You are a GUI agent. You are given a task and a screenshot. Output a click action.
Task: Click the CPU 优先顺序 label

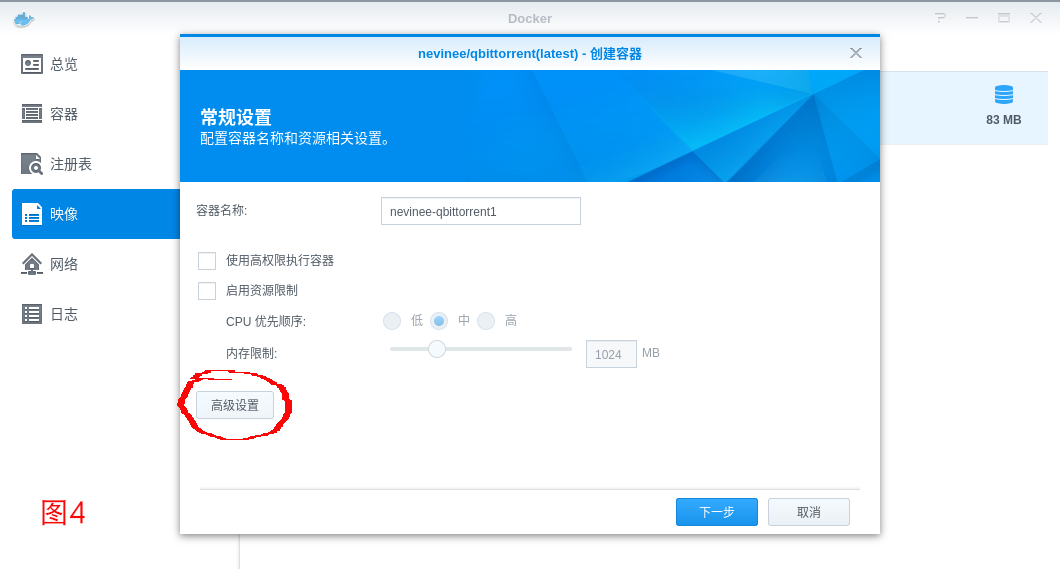(x=266, y=322)
